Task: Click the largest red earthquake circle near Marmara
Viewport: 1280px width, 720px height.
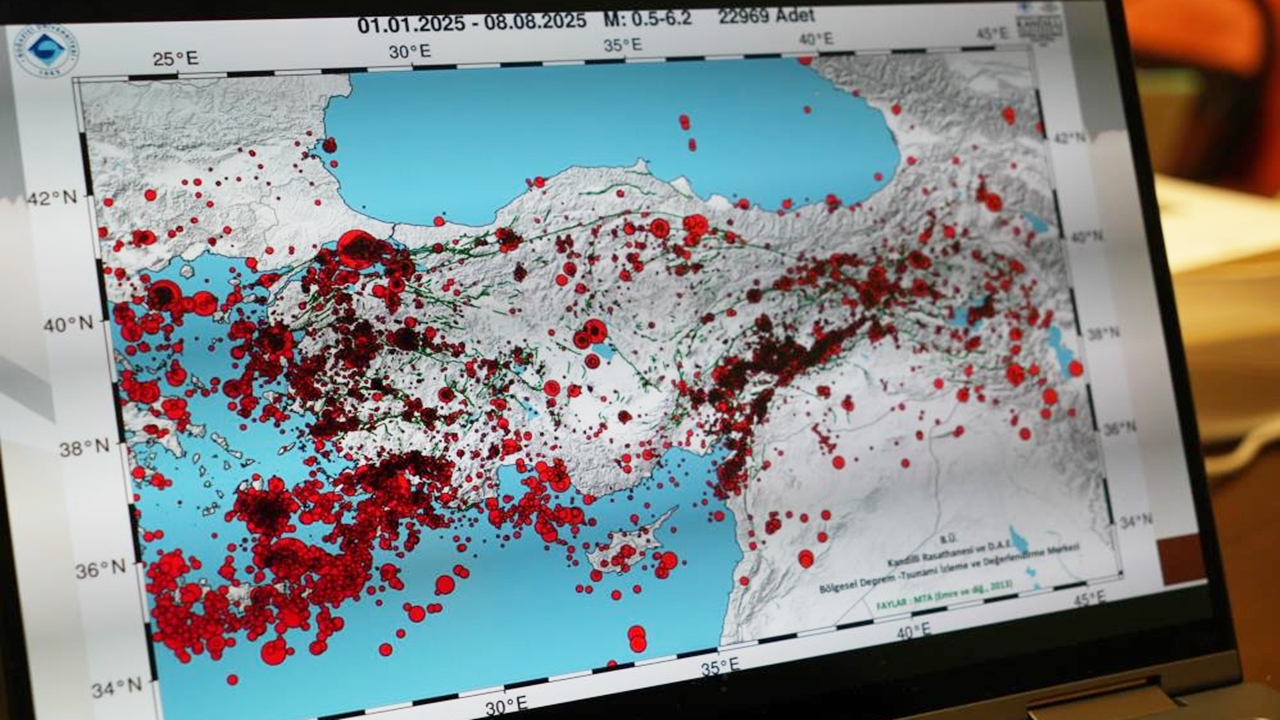Action: tap(357, 249)
